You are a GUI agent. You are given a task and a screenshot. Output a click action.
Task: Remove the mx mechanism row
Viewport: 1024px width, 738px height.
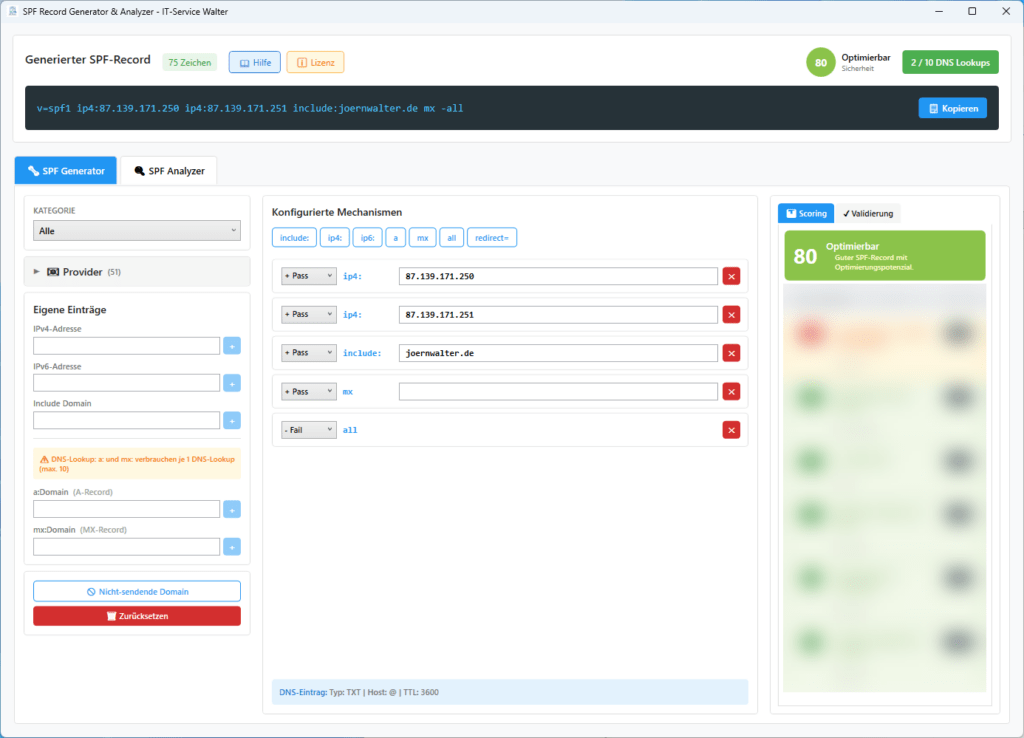731,392
